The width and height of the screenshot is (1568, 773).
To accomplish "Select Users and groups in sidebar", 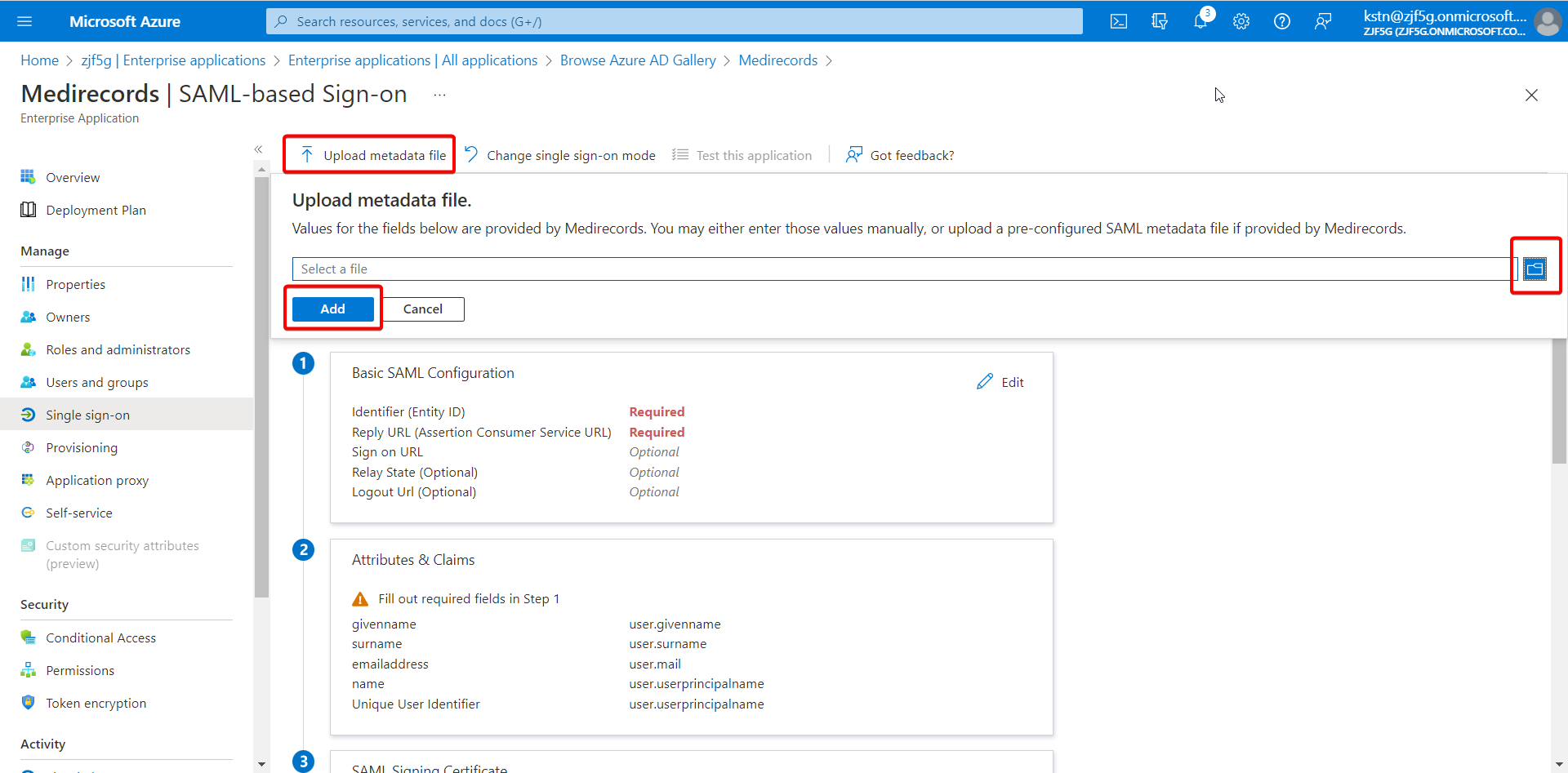I will coord(96,382).
